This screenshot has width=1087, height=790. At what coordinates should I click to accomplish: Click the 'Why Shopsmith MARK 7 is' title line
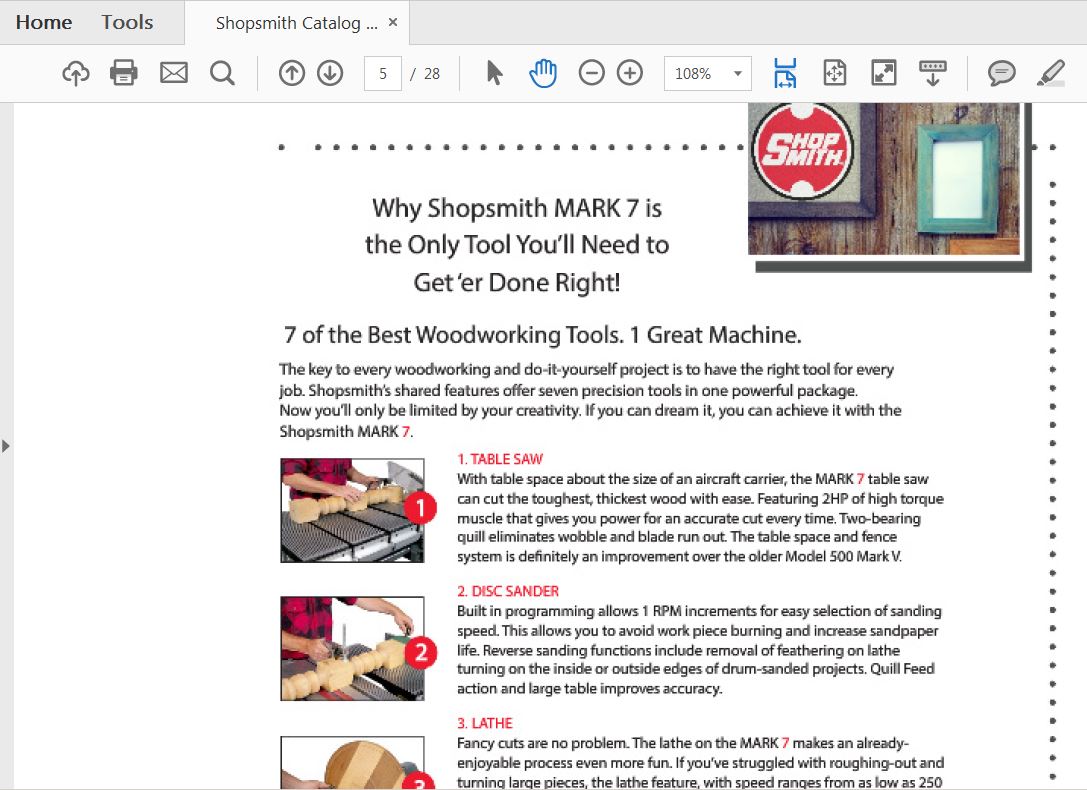tap(517, 208)
